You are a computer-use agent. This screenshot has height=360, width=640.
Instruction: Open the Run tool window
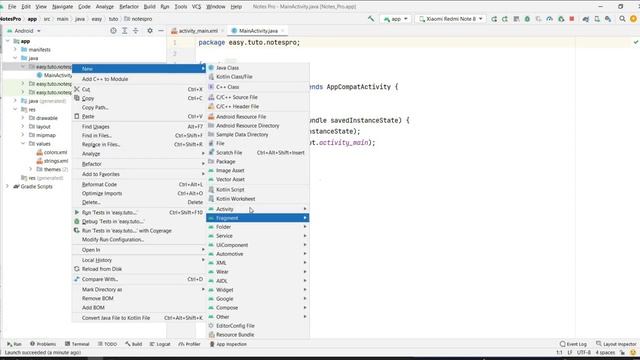14,344
